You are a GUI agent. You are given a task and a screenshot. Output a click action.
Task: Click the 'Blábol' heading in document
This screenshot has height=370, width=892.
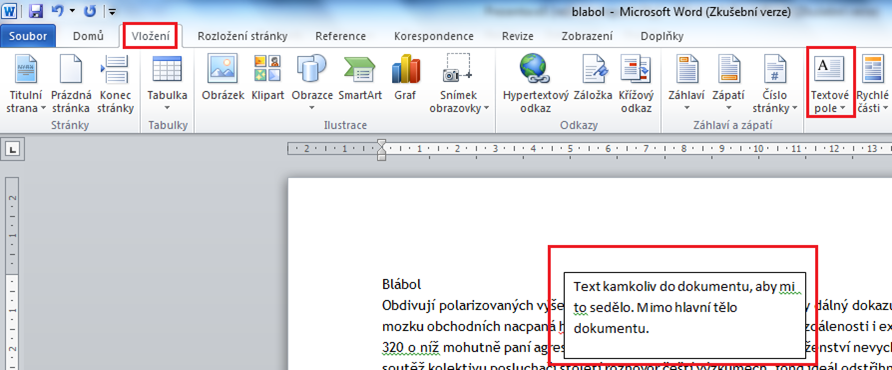tap(402, 283)
